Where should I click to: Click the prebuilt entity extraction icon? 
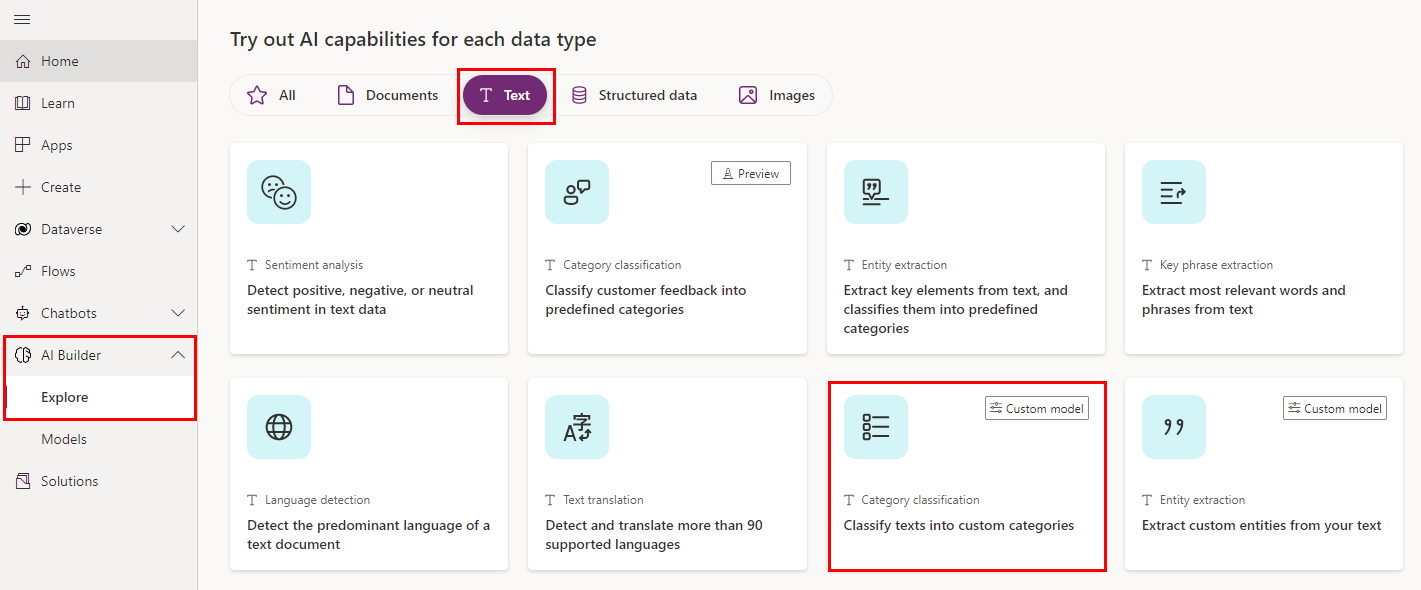pos(875,192)
